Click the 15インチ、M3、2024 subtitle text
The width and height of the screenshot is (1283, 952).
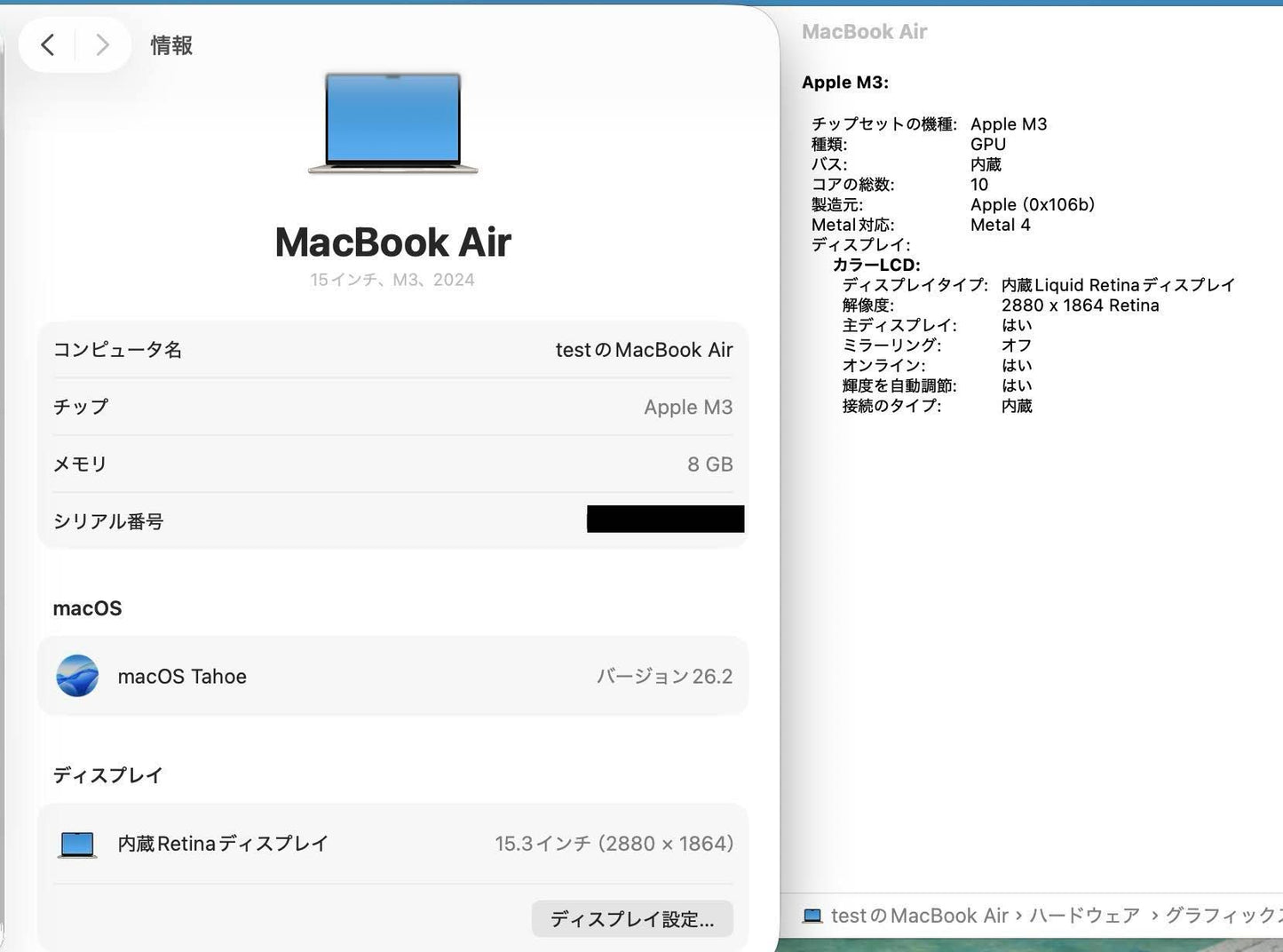(392, 280)
